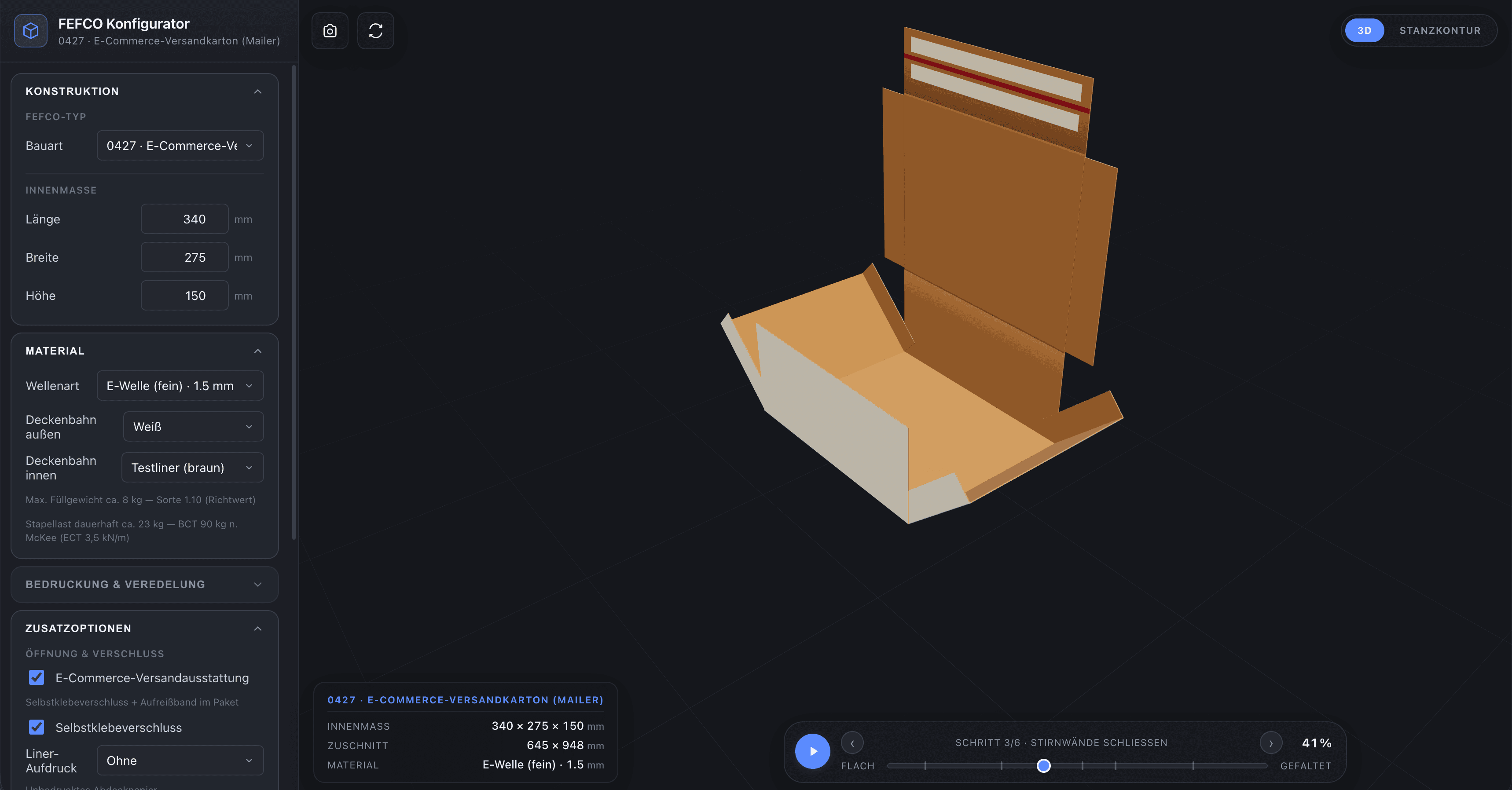Switch to the Stanzkontur view tab
Image resolution: width=1512 pixels, height=790 pixels.
(x=1440, y=30)
